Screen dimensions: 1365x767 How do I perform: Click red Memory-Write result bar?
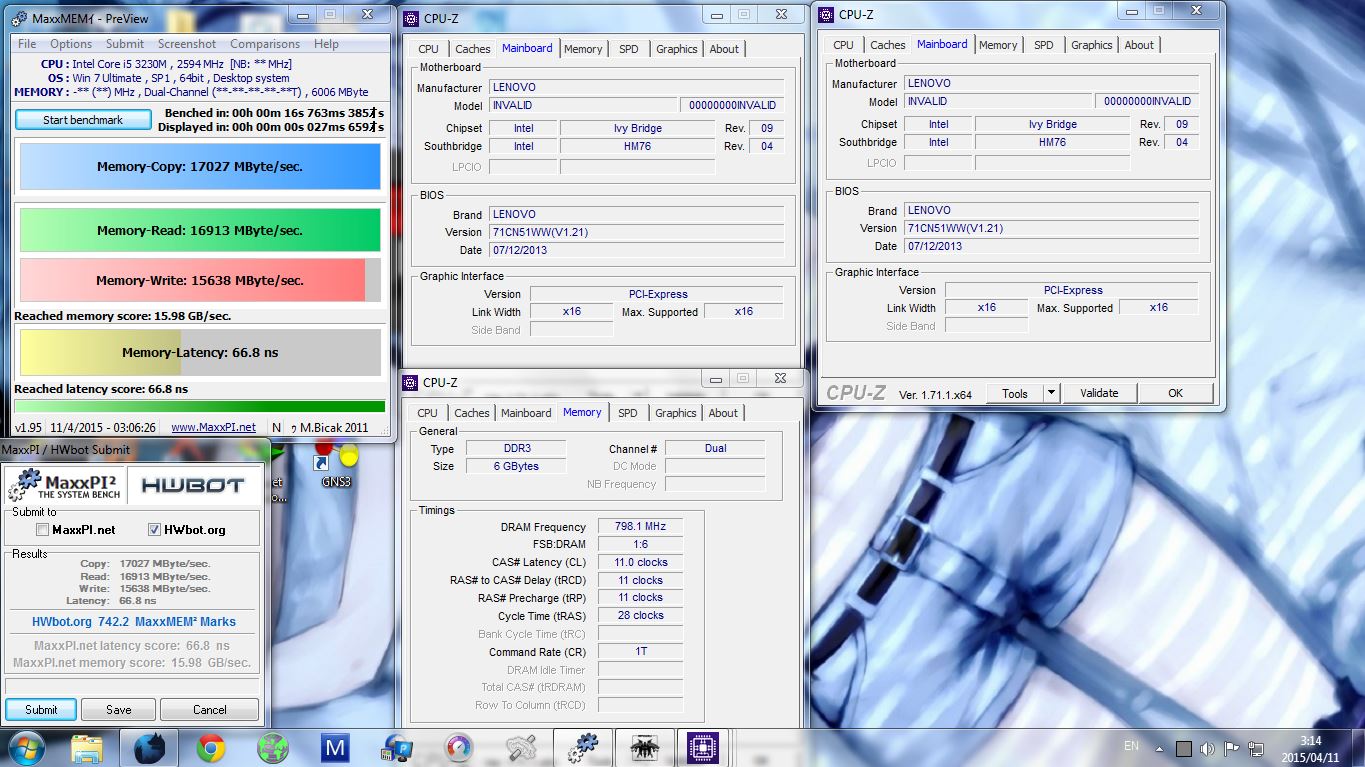(x=200, y=280)
